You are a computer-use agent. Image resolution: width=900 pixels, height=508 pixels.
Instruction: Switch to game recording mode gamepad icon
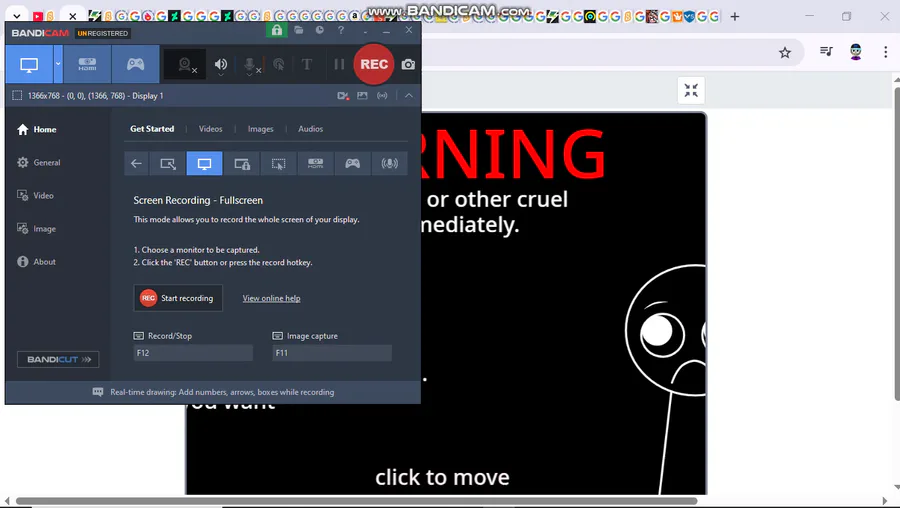(135, 64)
